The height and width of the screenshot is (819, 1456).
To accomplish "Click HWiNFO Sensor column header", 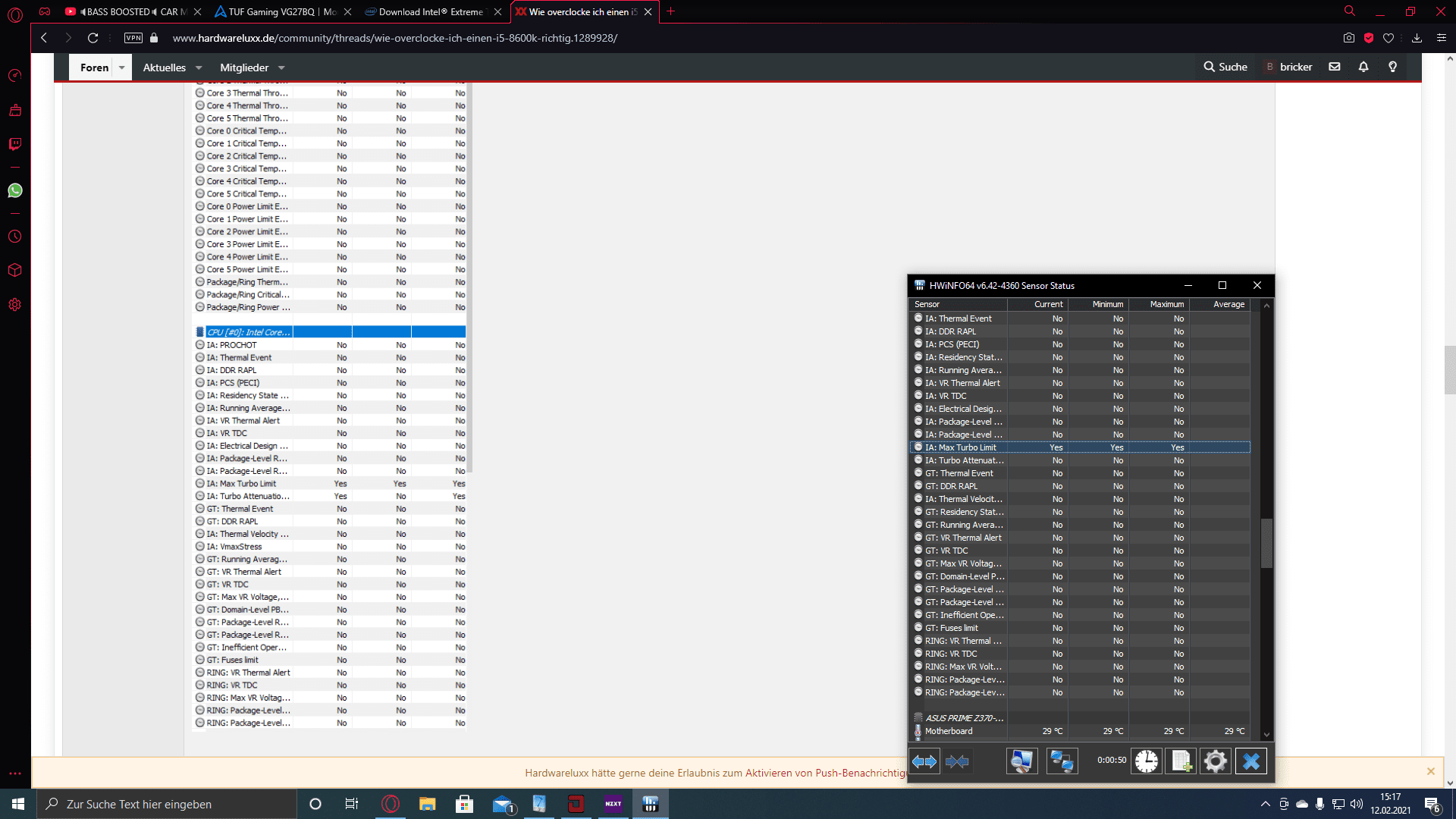I will [959, 304].
